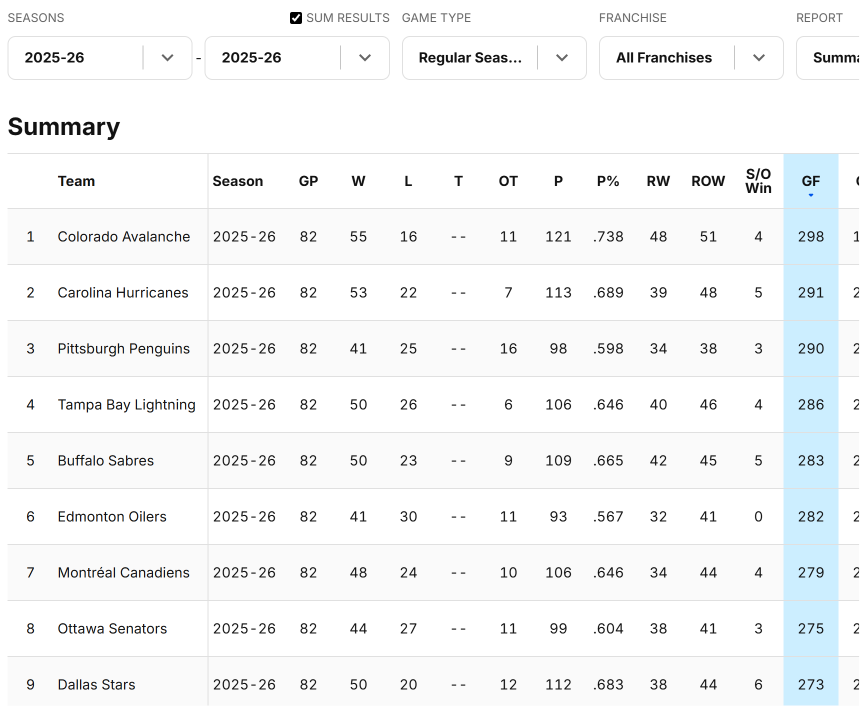860x706 pixels.
Task: Select Colorado's GF value 298
Action: coord(811,236)
